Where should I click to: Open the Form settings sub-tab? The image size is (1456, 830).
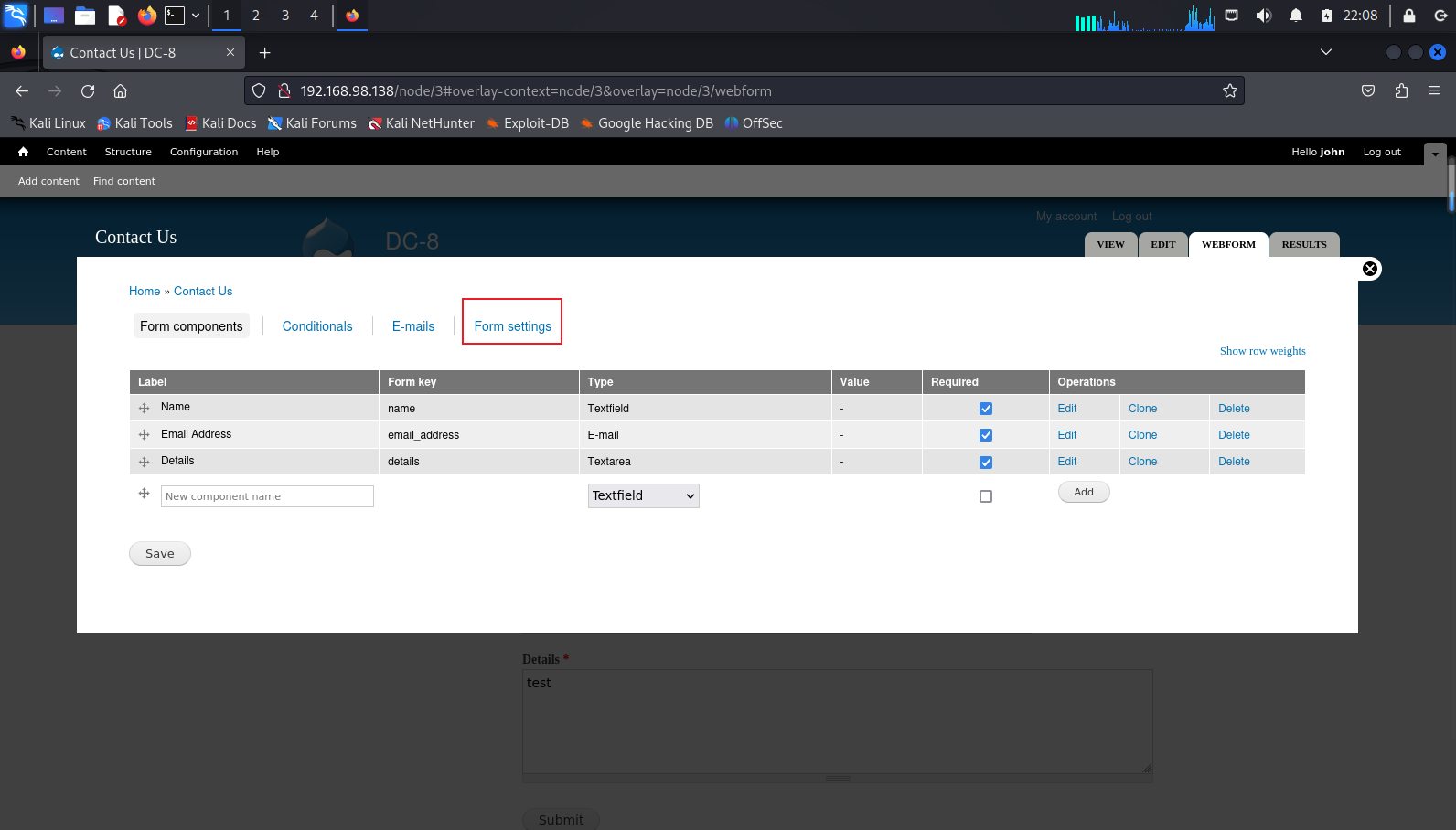pos(512,326)
